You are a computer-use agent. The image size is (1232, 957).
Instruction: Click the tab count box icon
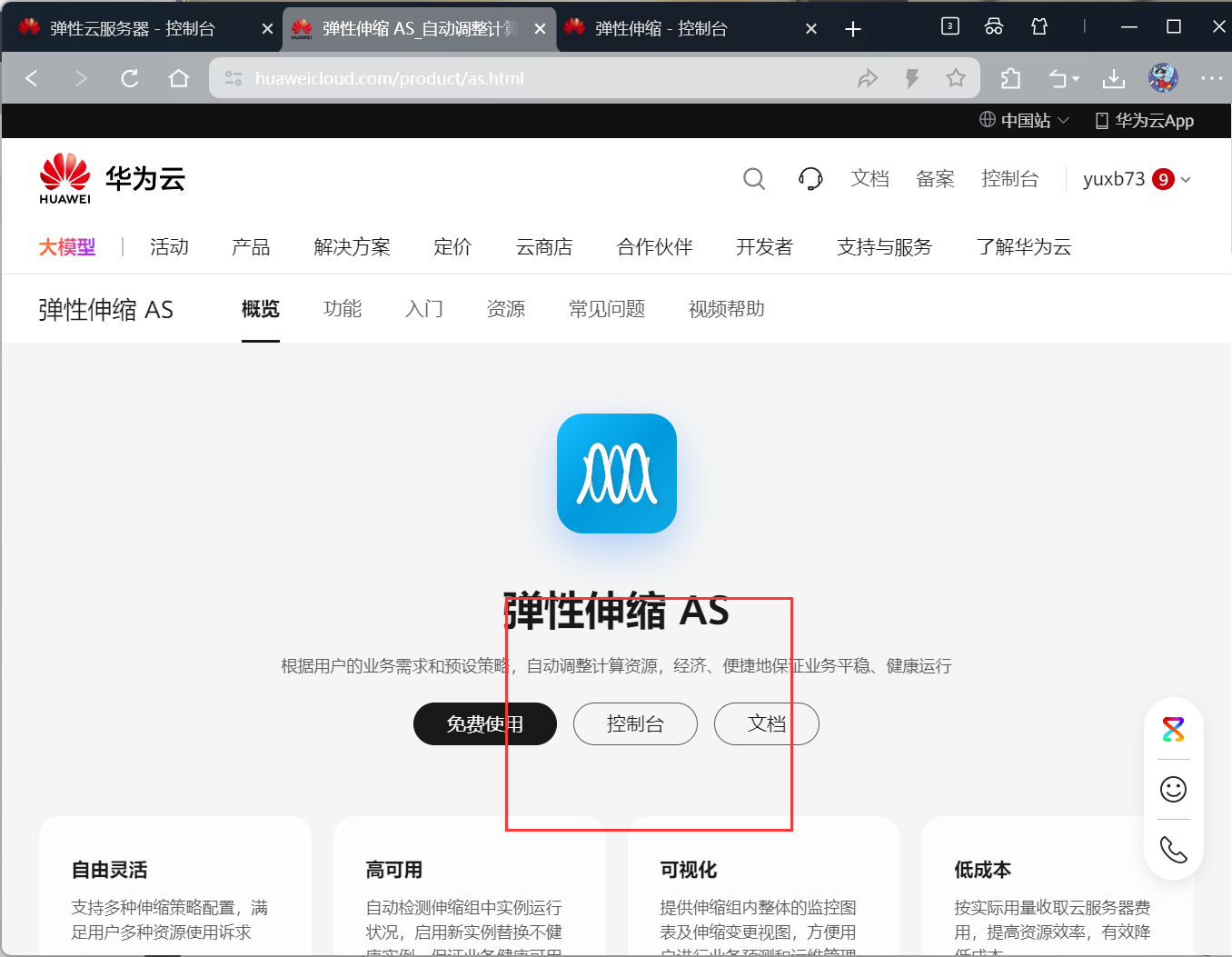(x=949, y=26)
